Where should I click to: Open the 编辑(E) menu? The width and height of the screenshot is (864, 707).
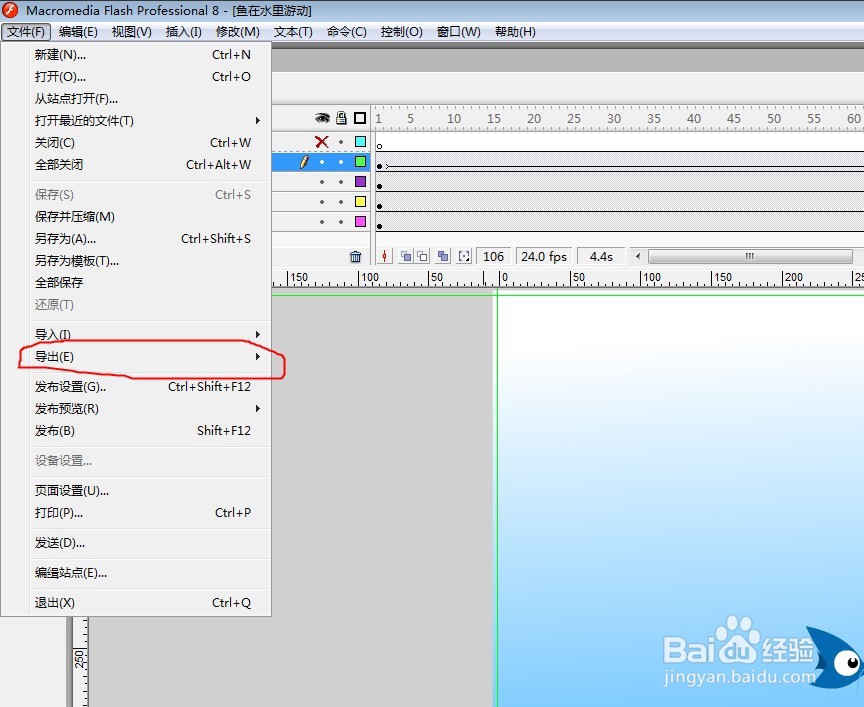point(78,32)
